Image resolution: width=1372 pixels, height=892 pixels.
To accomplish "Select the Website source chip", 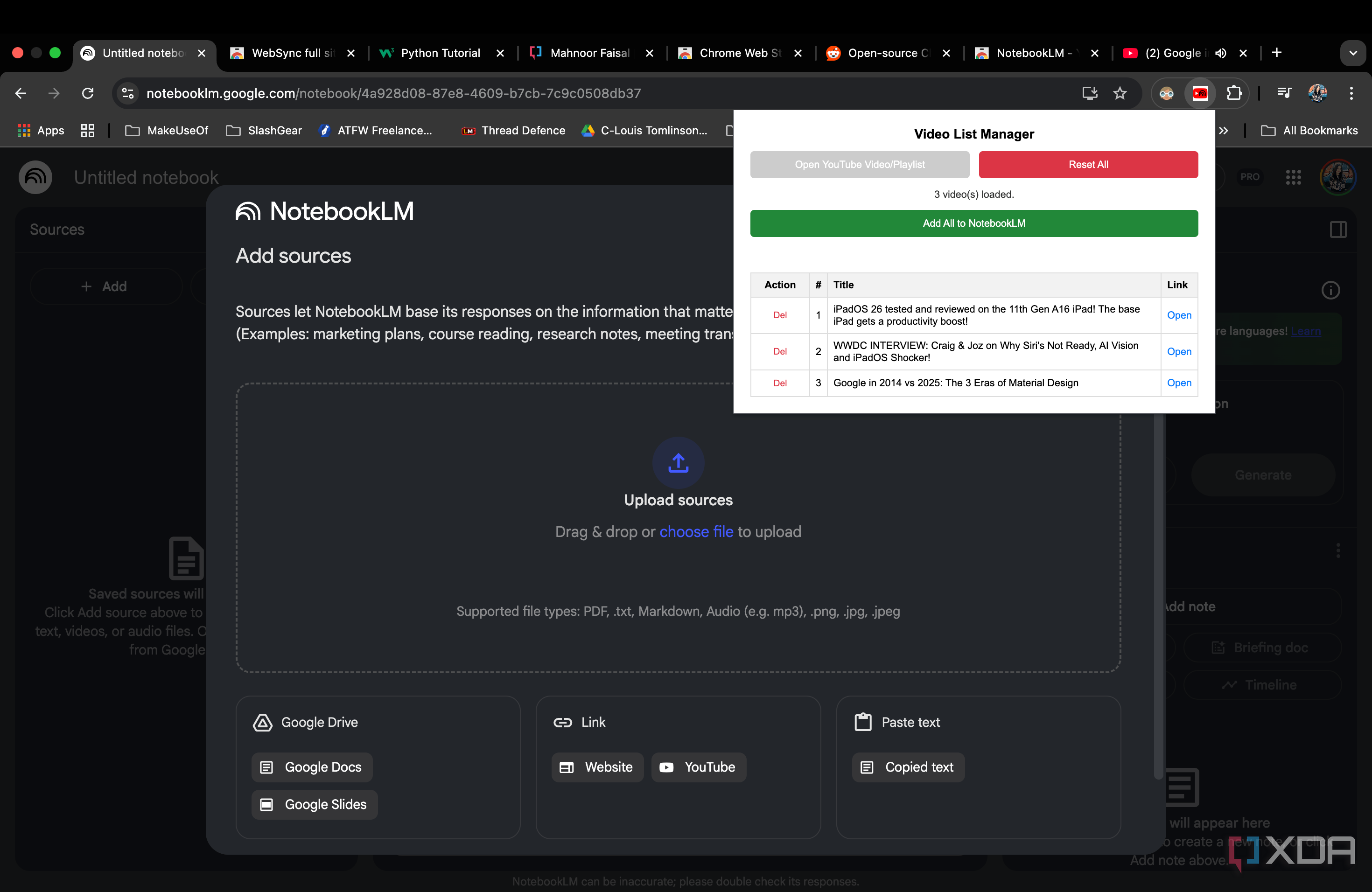I will point(597,767).
